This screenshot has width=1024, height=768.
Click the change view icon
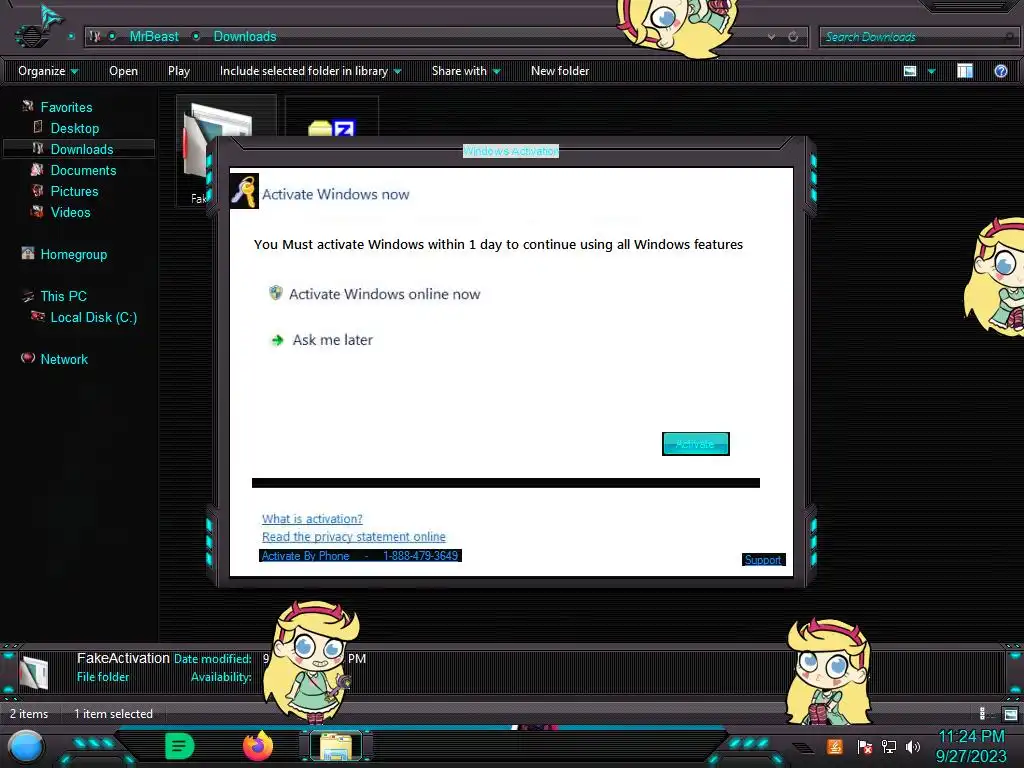[910, 71]
